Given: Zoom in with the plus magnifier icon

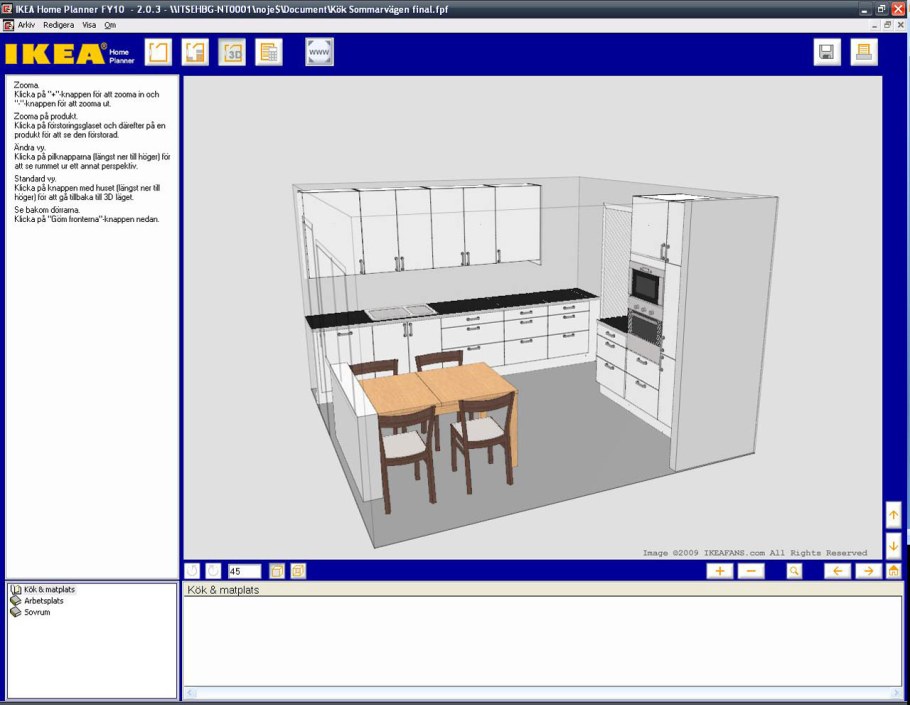Looking at the screenshot, I should click(x=719, y=570).
